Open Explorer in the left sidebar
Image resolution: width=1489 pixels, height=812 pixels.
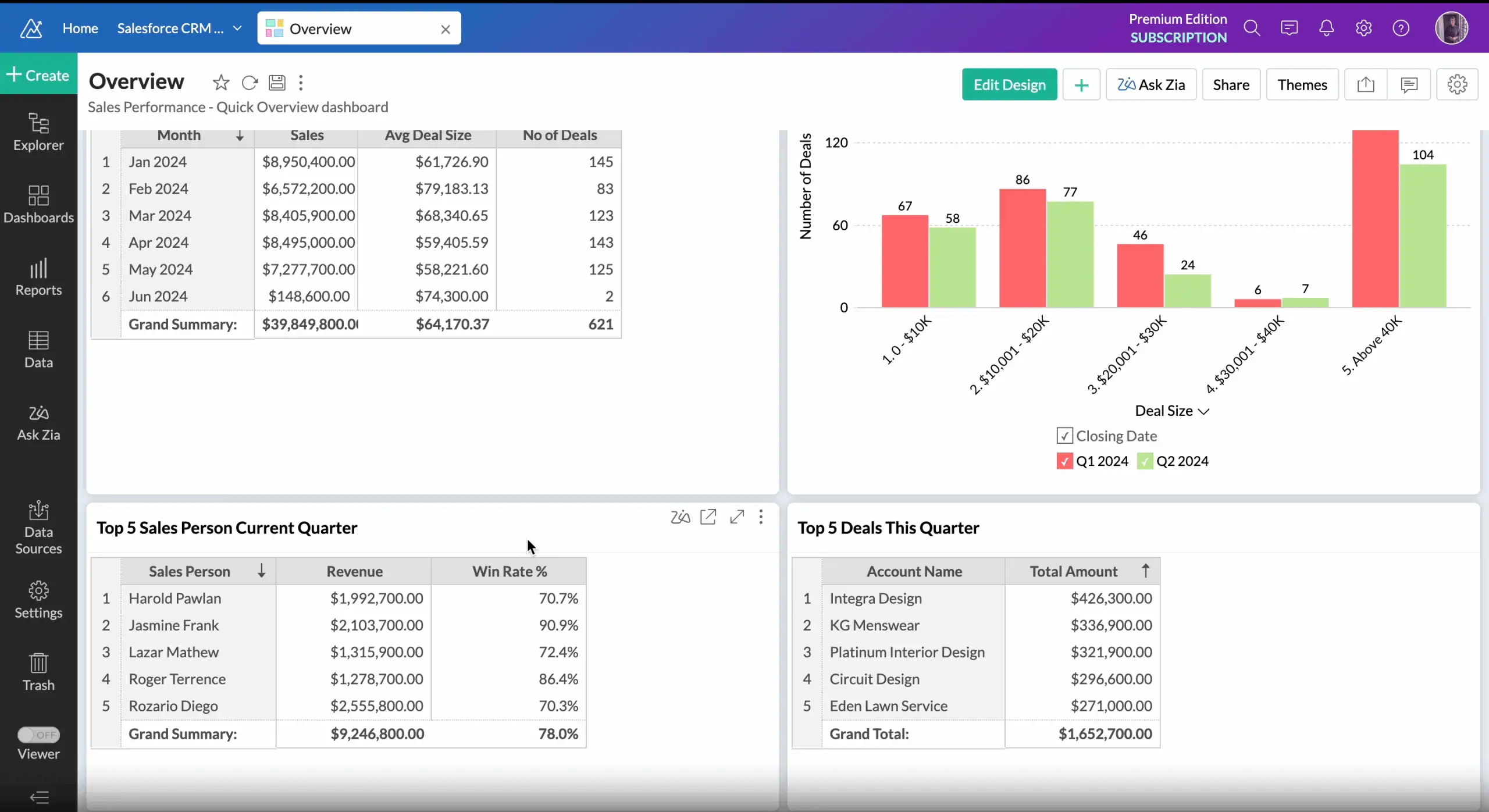click(38, 132)
